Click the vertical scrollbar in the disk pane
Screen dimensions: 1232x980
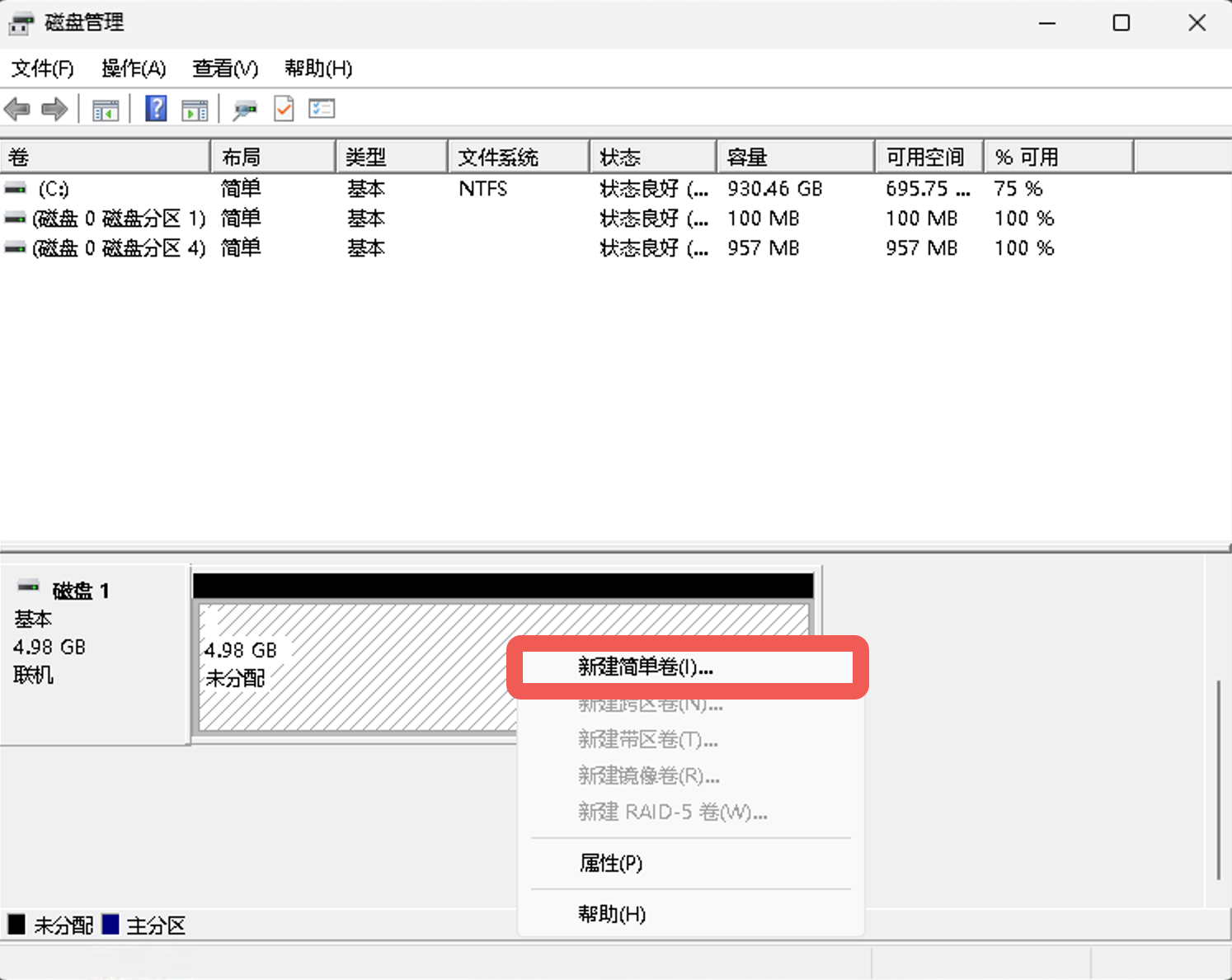(1218, 780)
